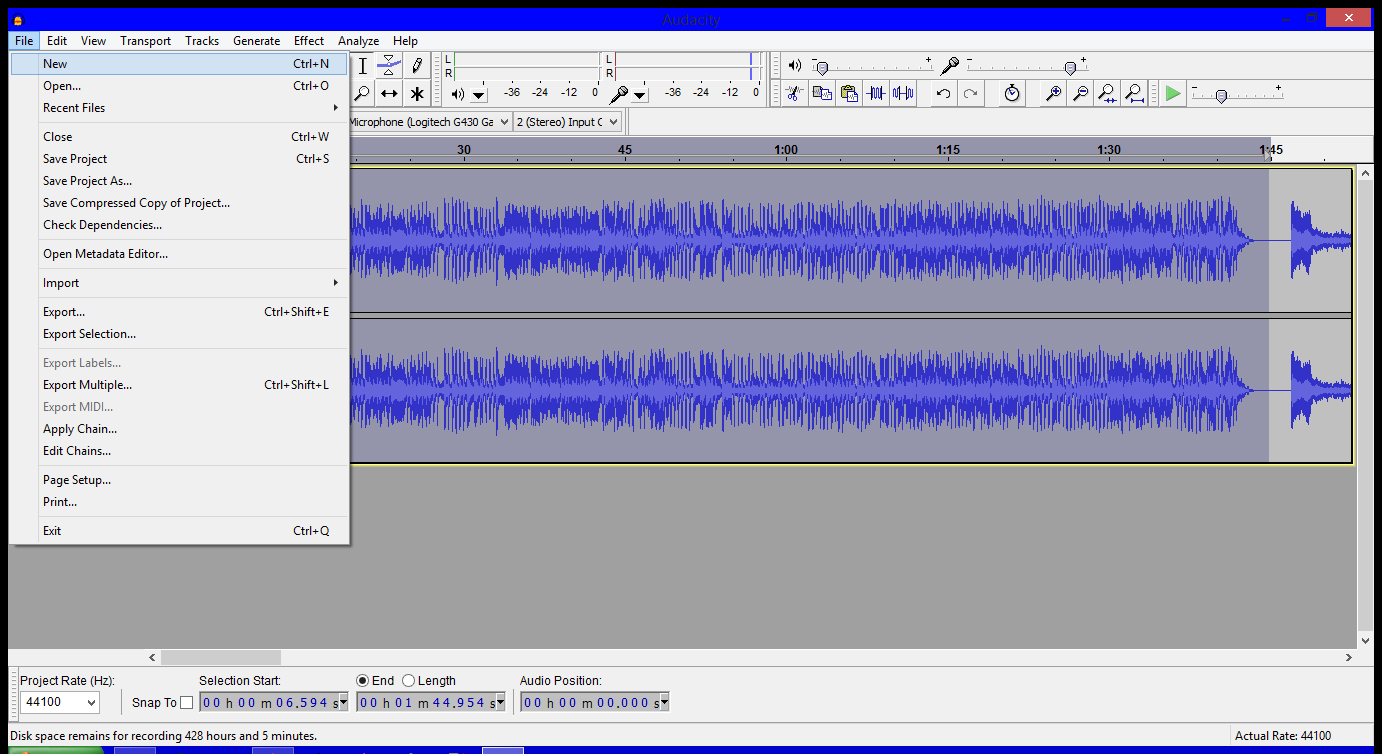Image resolution: width=1382 pixels, height=754 pixels.
Task: Open the Generate menu
Action: 257,41
